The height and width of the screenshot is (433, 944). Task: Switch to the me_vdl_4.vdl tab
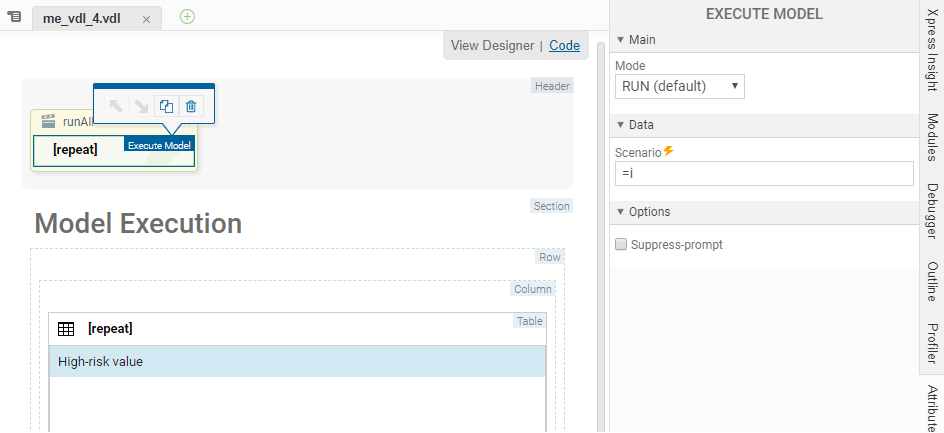pyautogui.click(x=82, y=19)
